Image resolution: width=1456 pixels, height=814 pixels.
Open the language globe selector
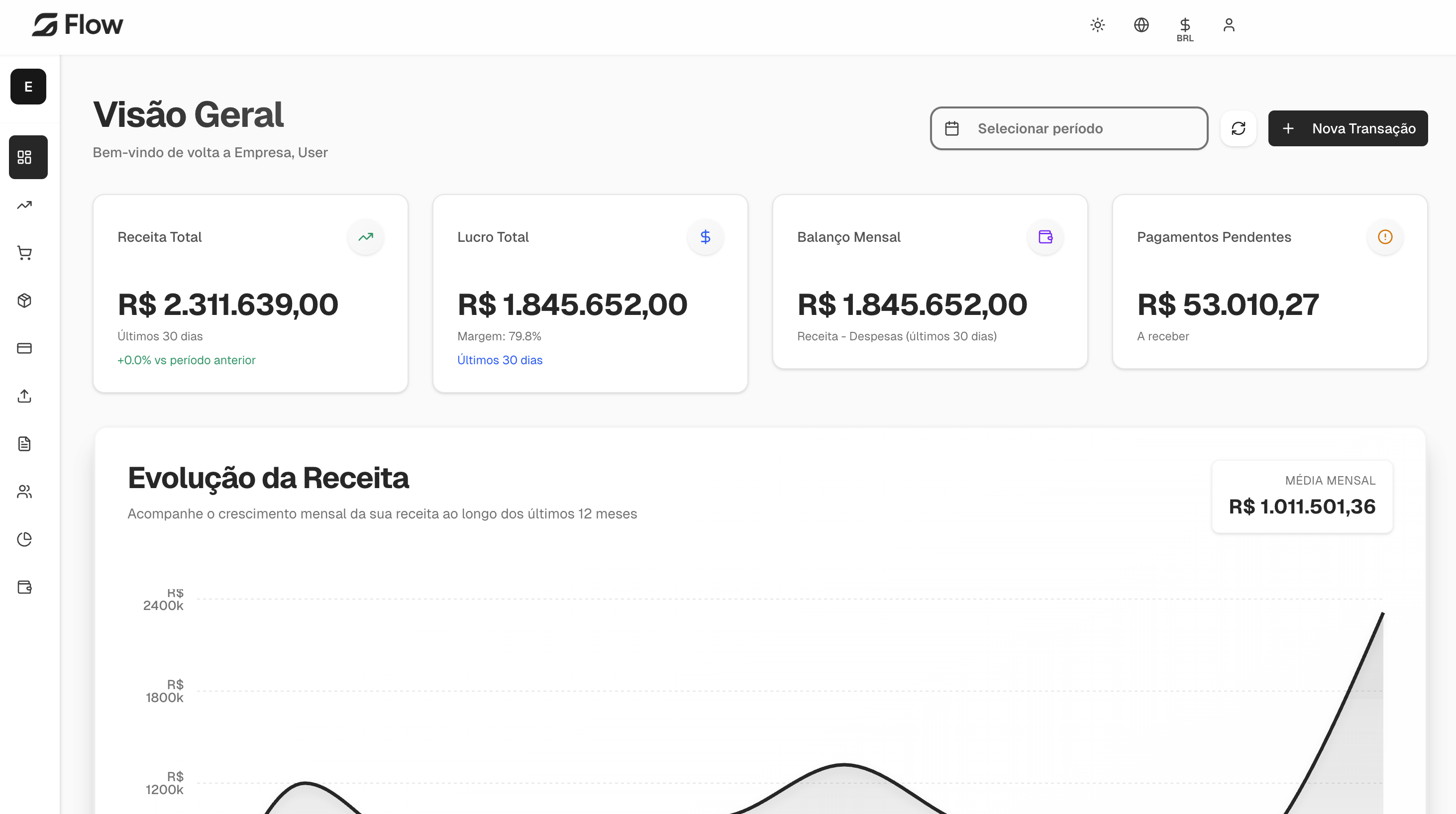pos(1141,25)
